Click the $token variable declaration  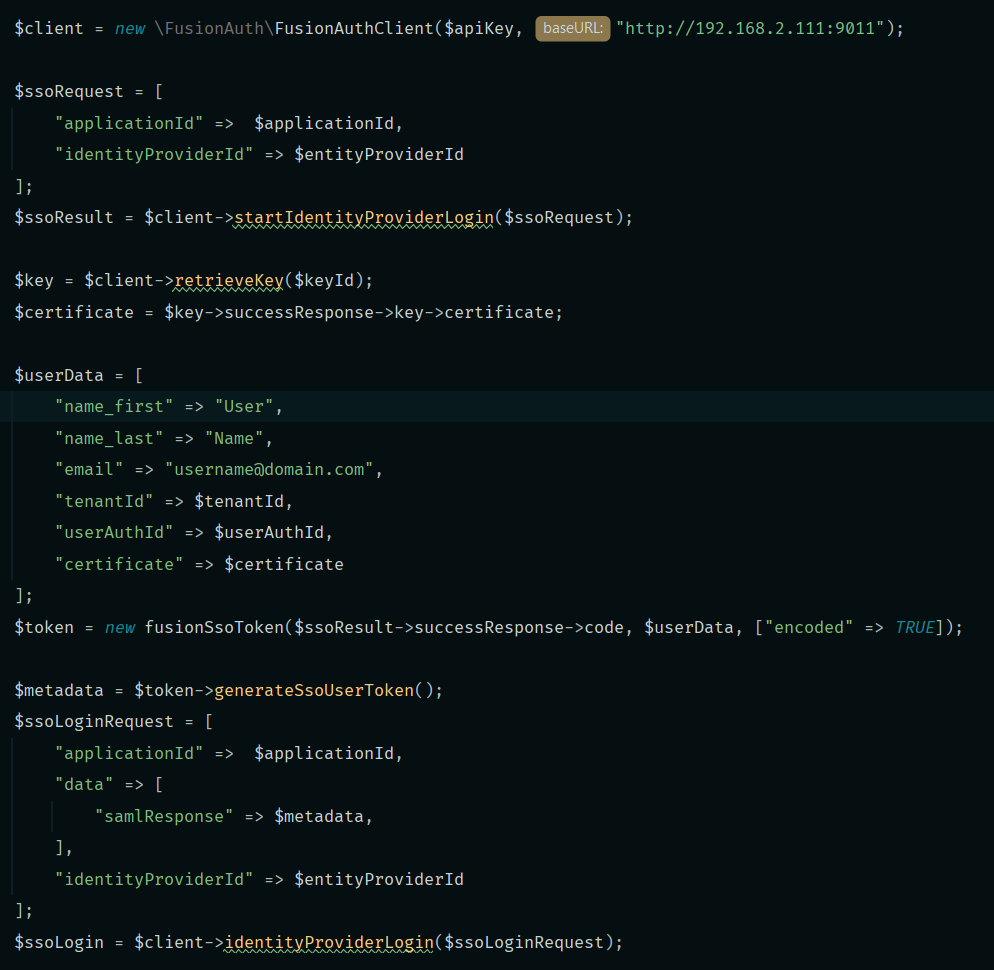click(44, 627)
